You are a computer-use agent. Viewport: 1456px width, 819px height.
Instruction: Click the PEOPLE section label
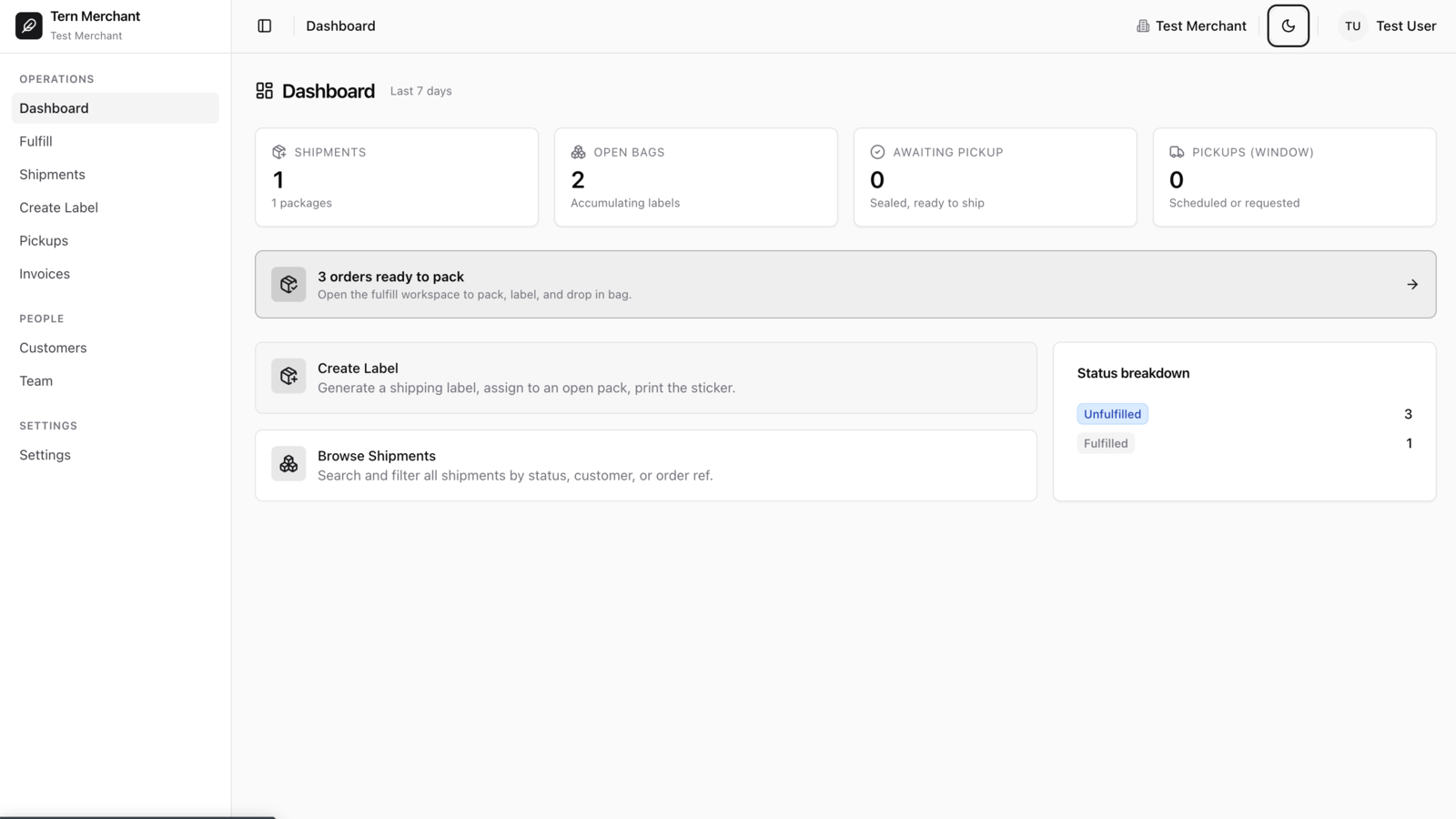[42, 318]
